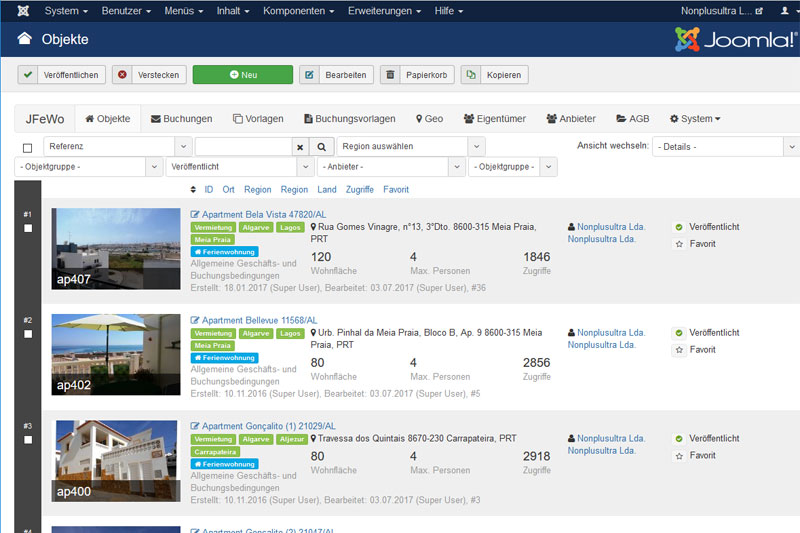Click the Joomla logo icon in top menu
The height and width of the screenshot is (533, 800).
click(x=23, y=11)
